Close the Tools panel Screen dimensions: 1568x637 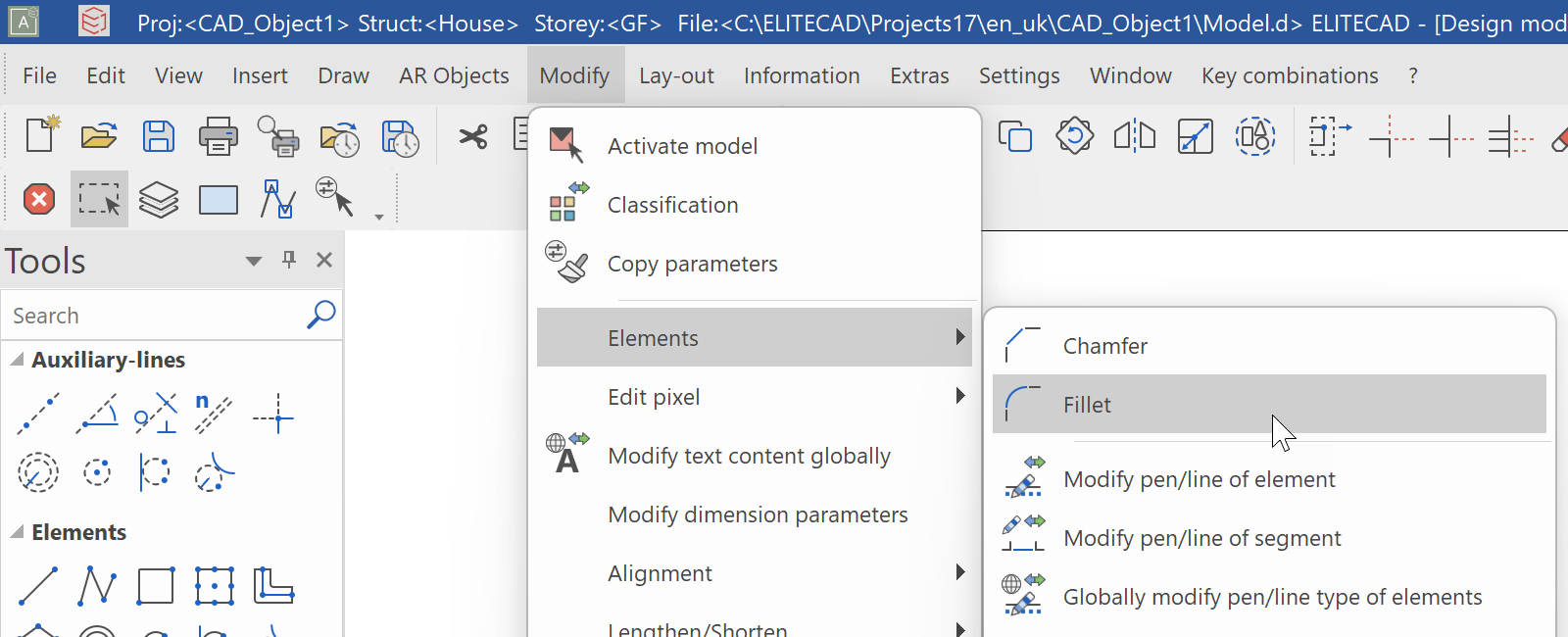(x=324, y=260)
